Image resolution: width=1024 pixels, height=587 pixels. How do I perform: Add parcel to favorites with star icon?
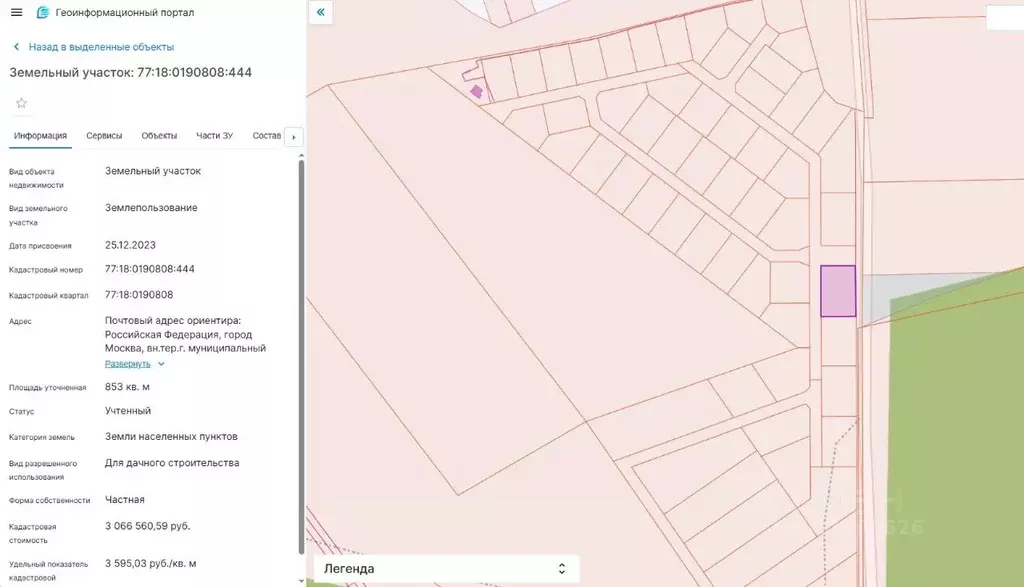click(22, 103)
